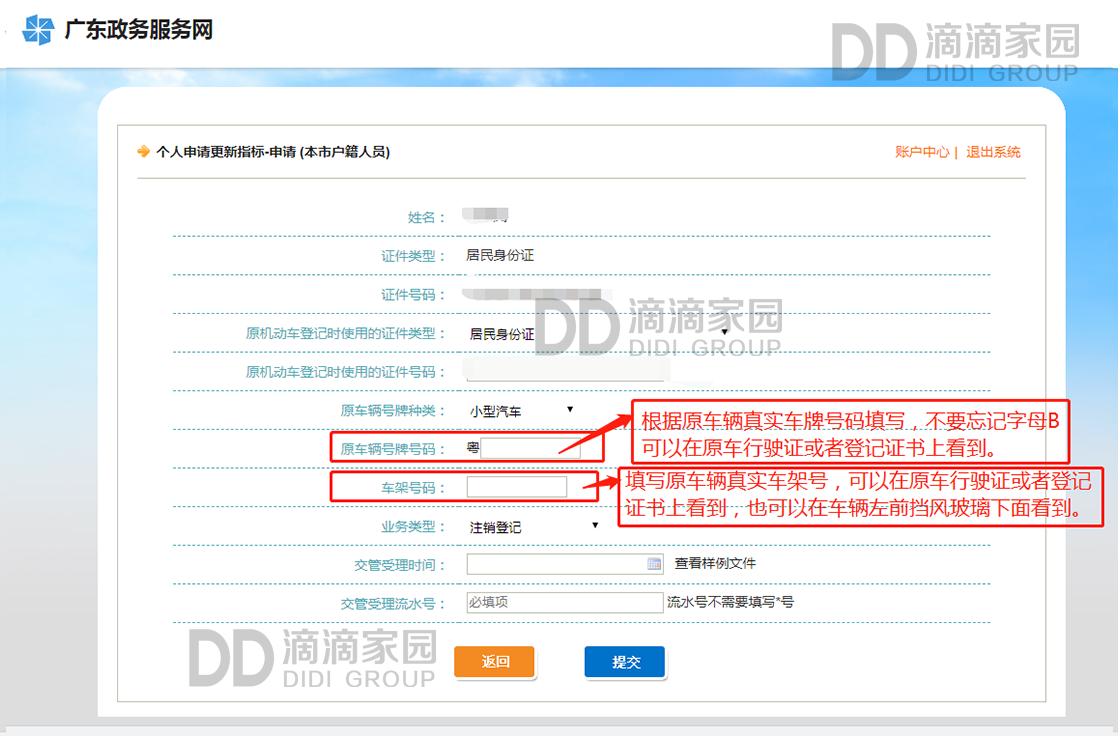
Task: Click the 交管受理流水号 input with 必填项 placeholder
Action: pos(565,603)
